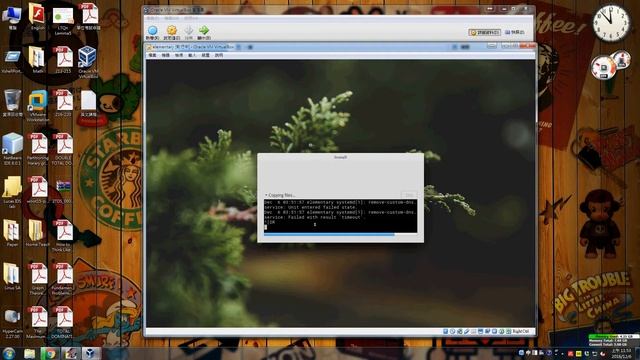Open the Paper folder on desktop

click(x=12, y=233)
